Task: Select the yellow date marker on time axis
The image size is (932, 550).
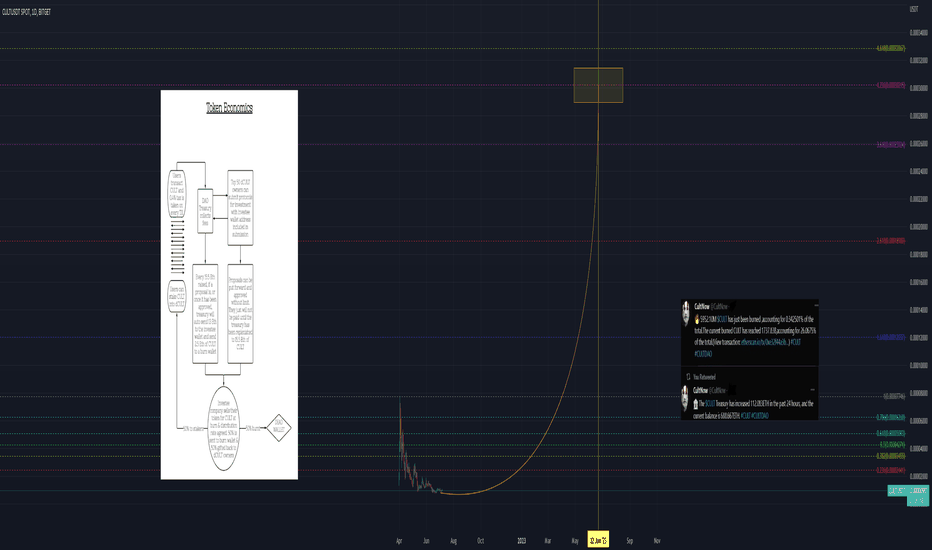Action: pos(598,540)
